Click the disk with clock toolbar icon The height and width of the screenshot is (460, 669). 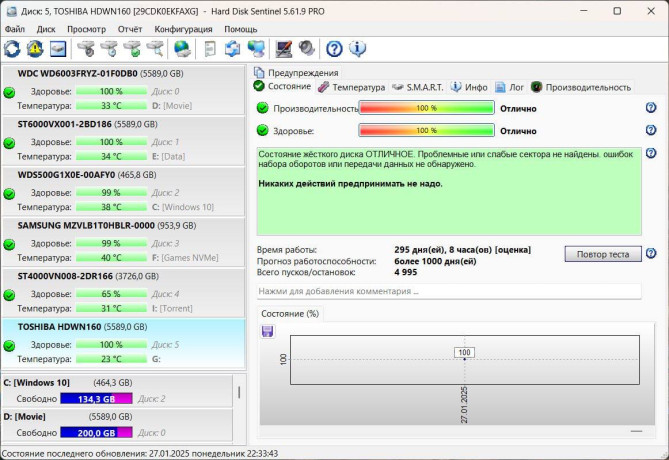(109, 49)
